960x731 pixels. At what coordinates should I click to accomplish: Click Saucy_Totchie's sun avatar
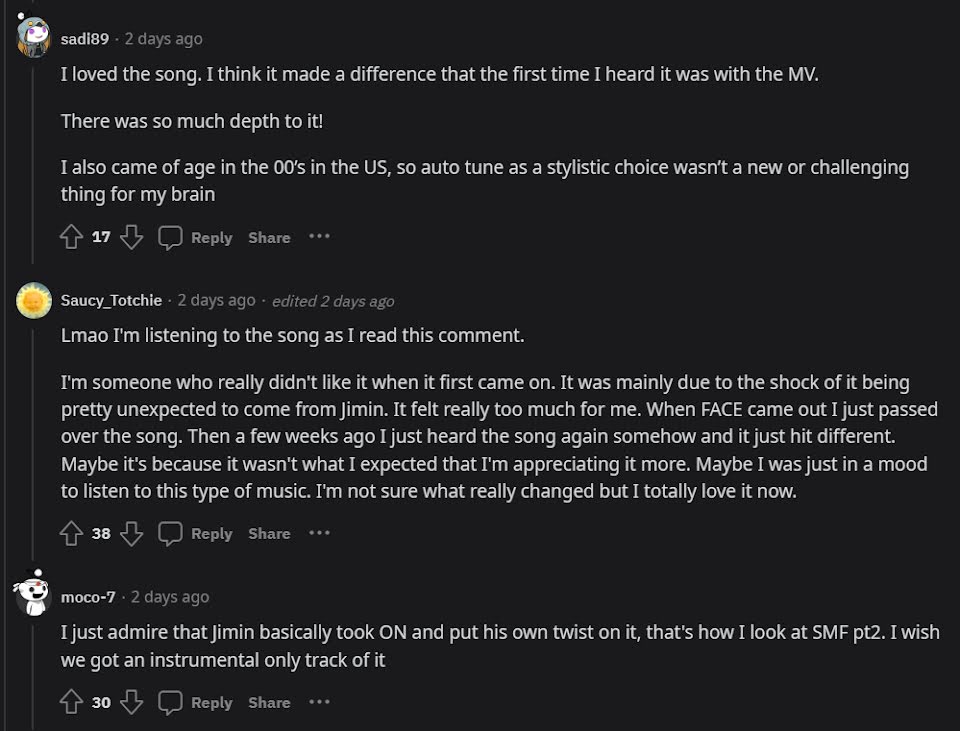34,300
